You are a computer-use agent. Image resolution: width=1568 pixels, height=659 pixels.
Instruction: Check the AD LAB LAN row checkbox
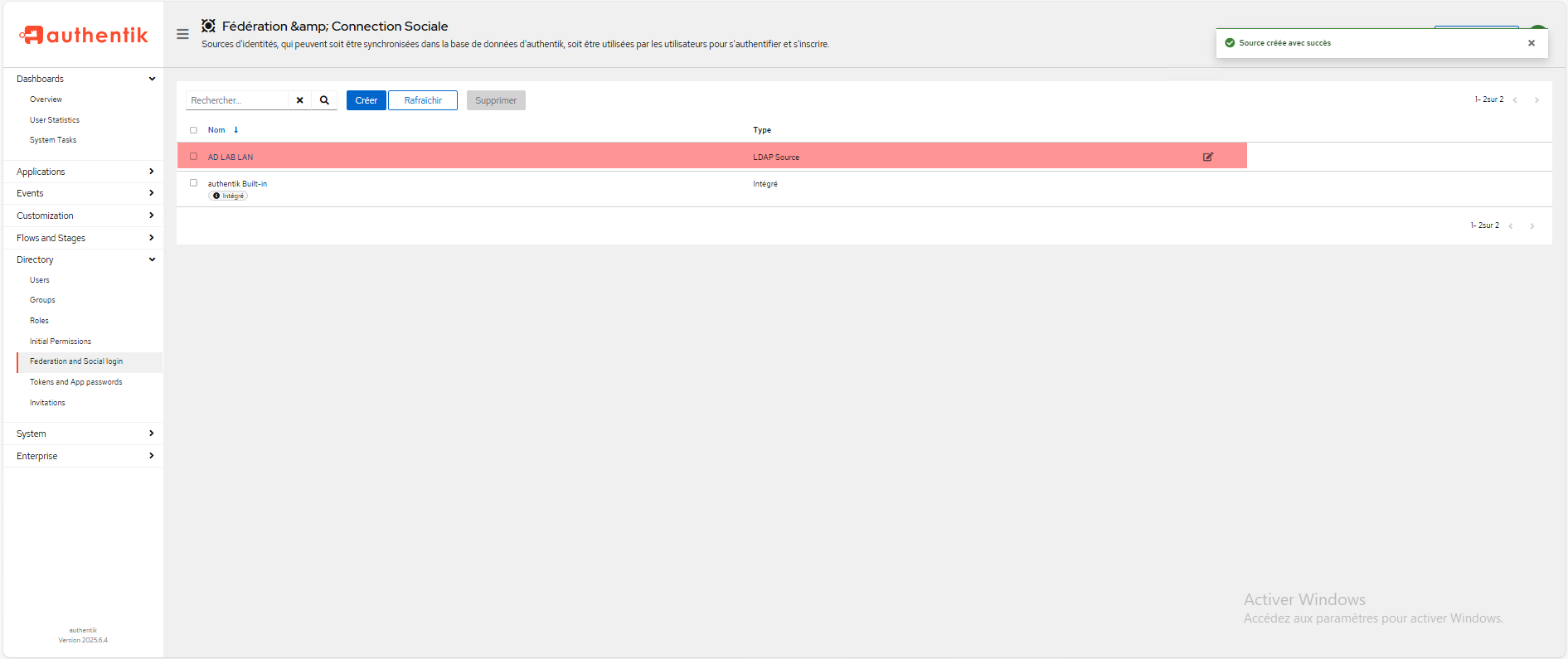194,157
